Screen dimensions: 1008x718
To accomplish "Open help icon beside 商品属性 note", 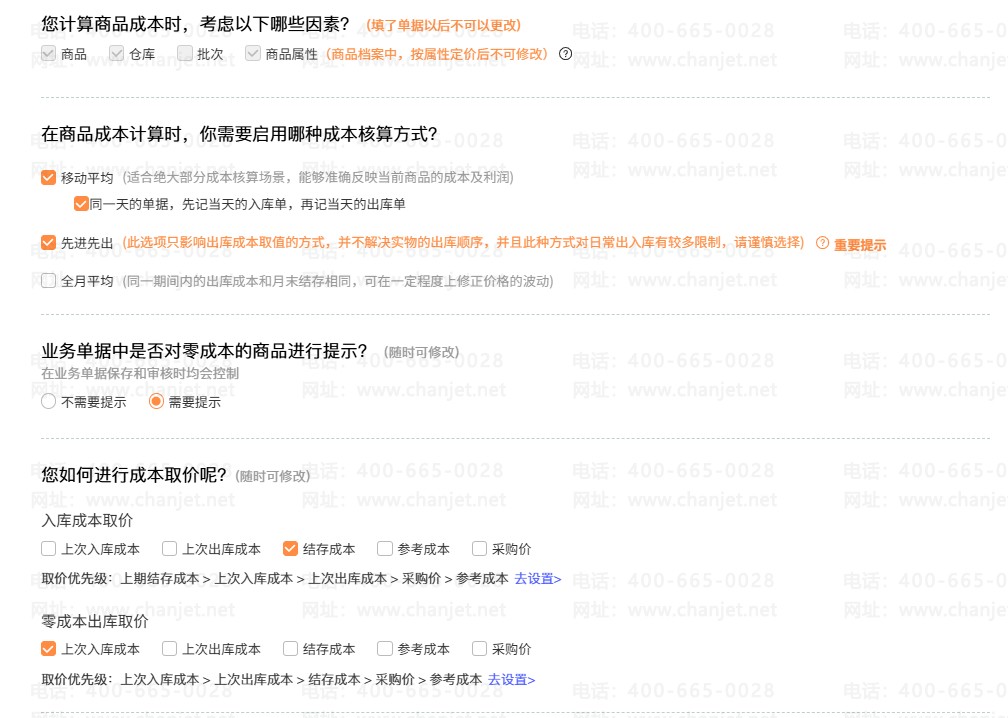I will click(x=565, y=54).
